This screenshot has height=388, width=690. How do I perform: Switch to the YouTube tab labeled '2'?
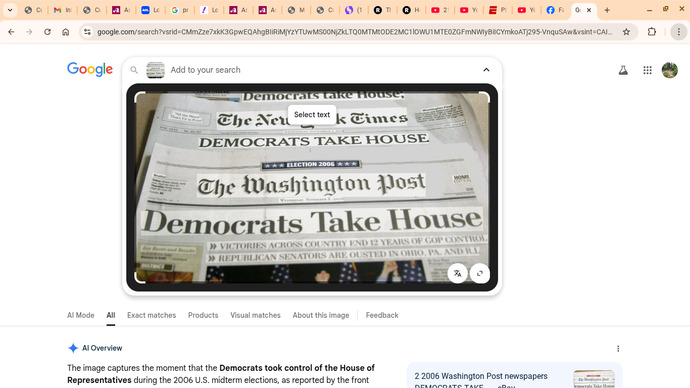(439, 10)
